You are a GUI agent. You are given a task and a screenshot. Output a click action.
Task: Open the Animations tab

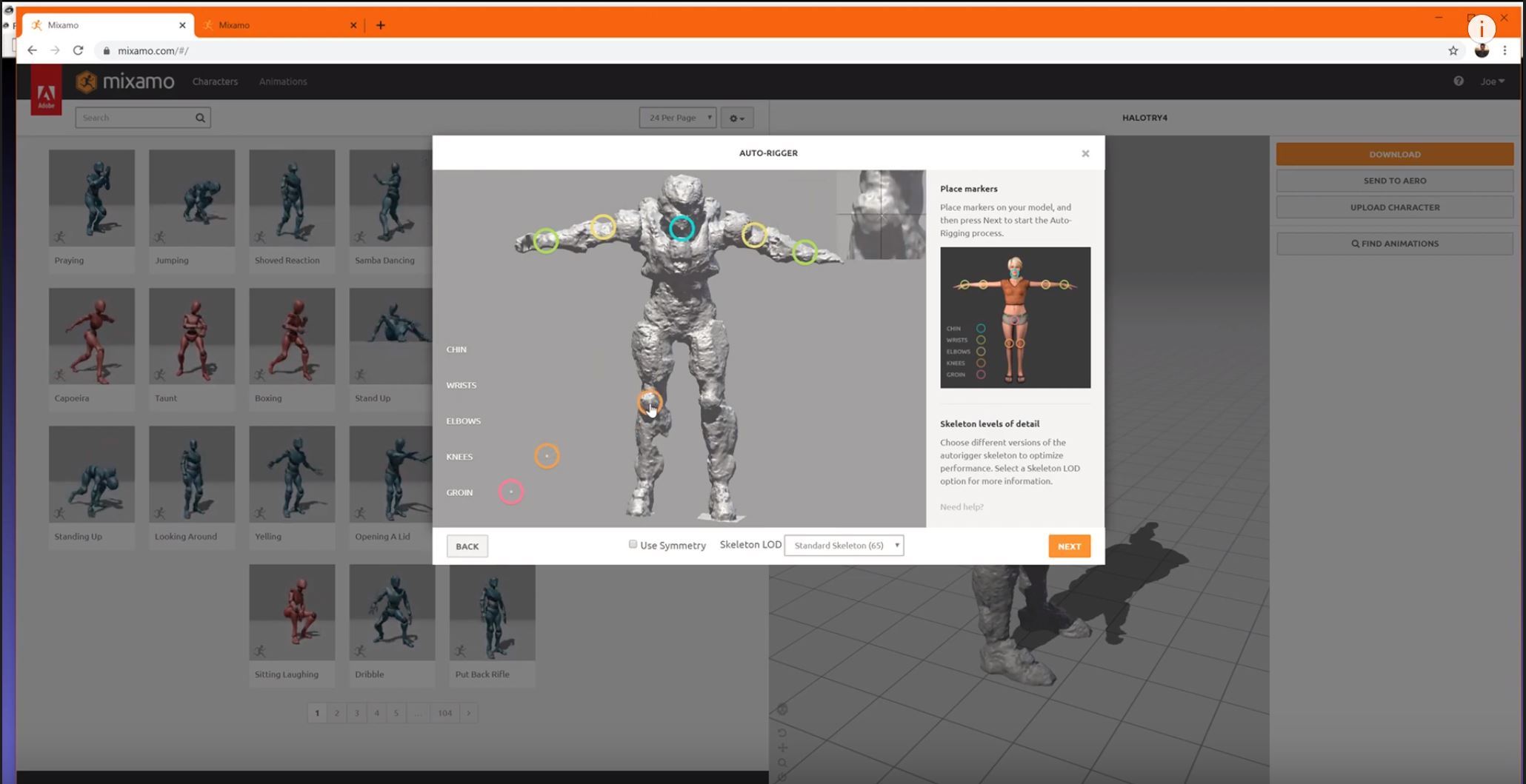click(x=283, y=81)
